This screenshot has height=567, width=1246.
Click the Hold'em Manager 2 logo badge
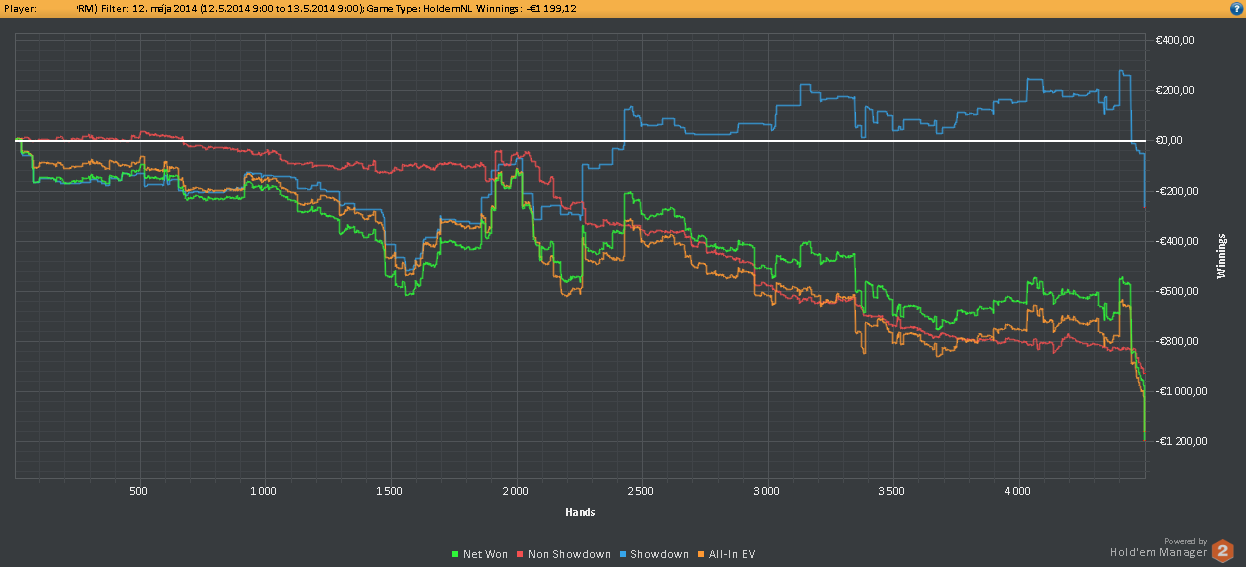pyautogui.click(x=1222, y=550)
